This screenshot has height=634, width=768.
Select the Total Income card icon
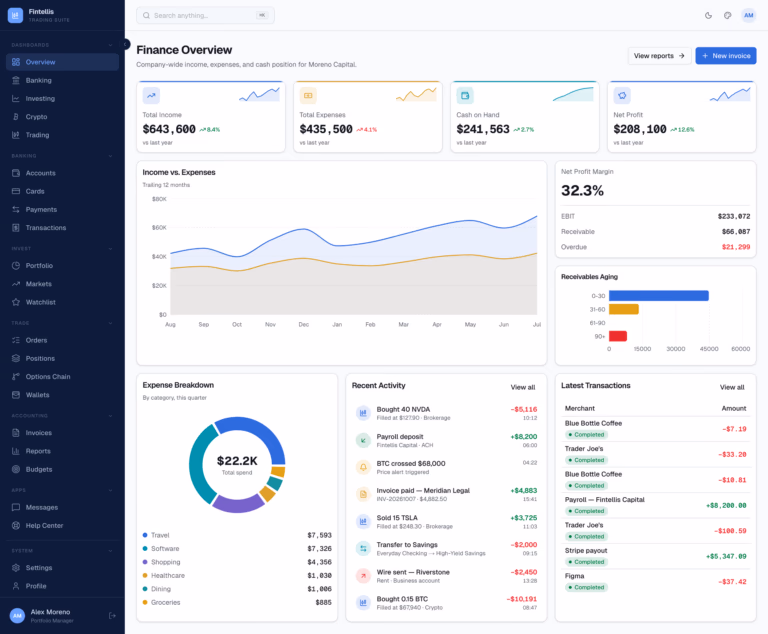click(x=151, y=96)
